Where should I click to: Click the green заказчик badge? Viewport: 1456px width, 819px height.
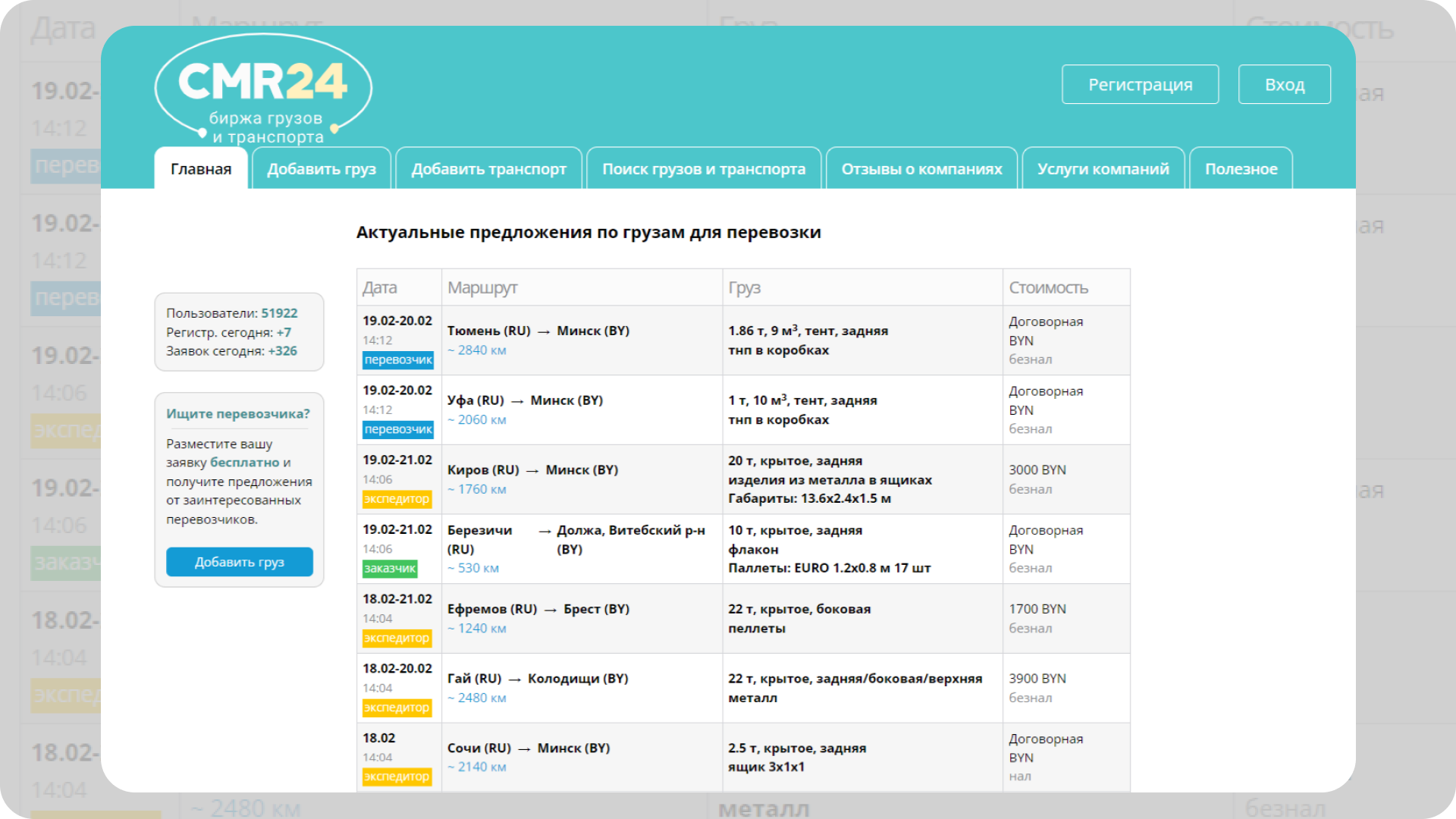pos(390,568)
